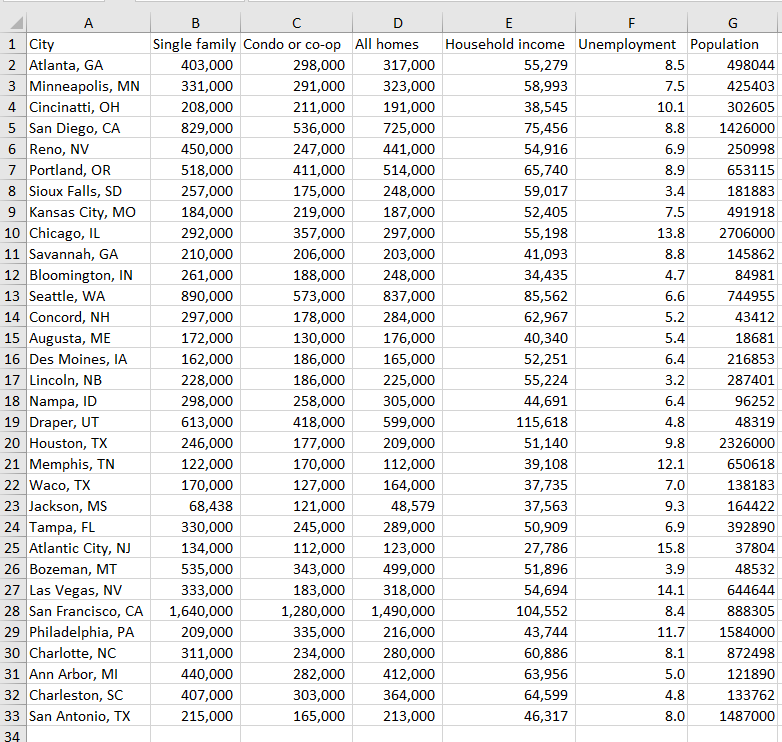Click unemployment value 3.2
This screenshot has width=782, height=742.
pos(631,380)
